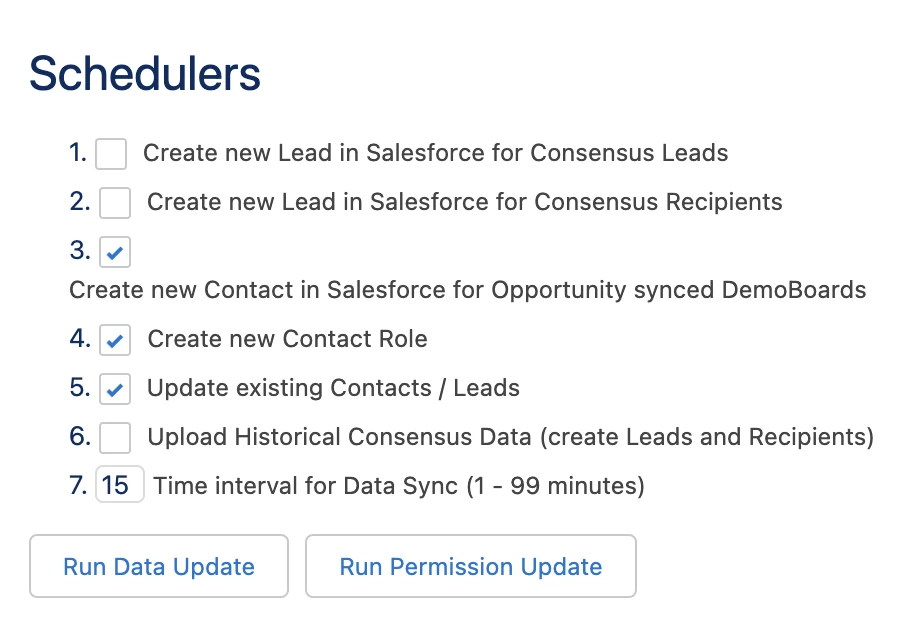The height and width of the screenshot is (636, 910).
Task: Focus the Data Sync time interval field
Action: click(120, 487)
